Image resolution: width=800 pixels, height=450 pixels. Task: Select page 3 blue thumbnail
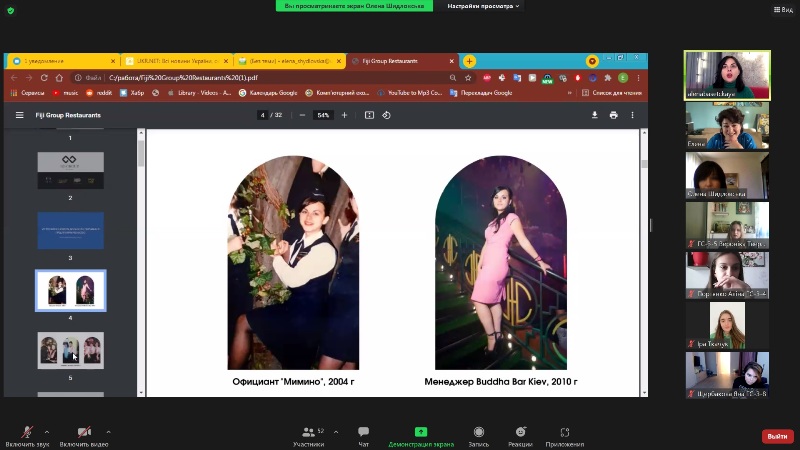[70, 231]
